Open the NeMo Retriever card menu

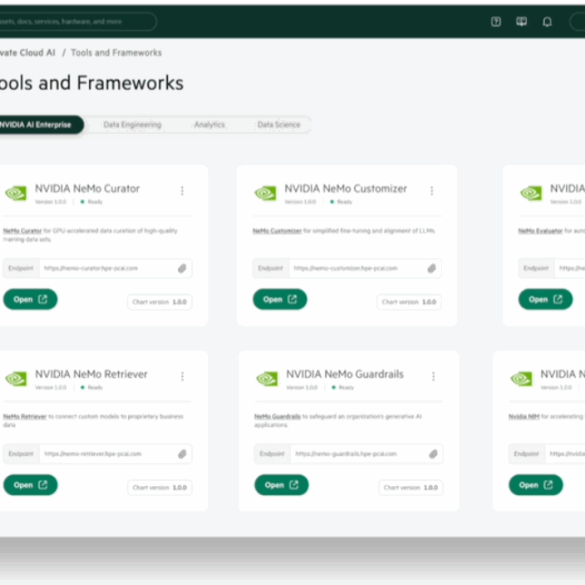[182, 376]
